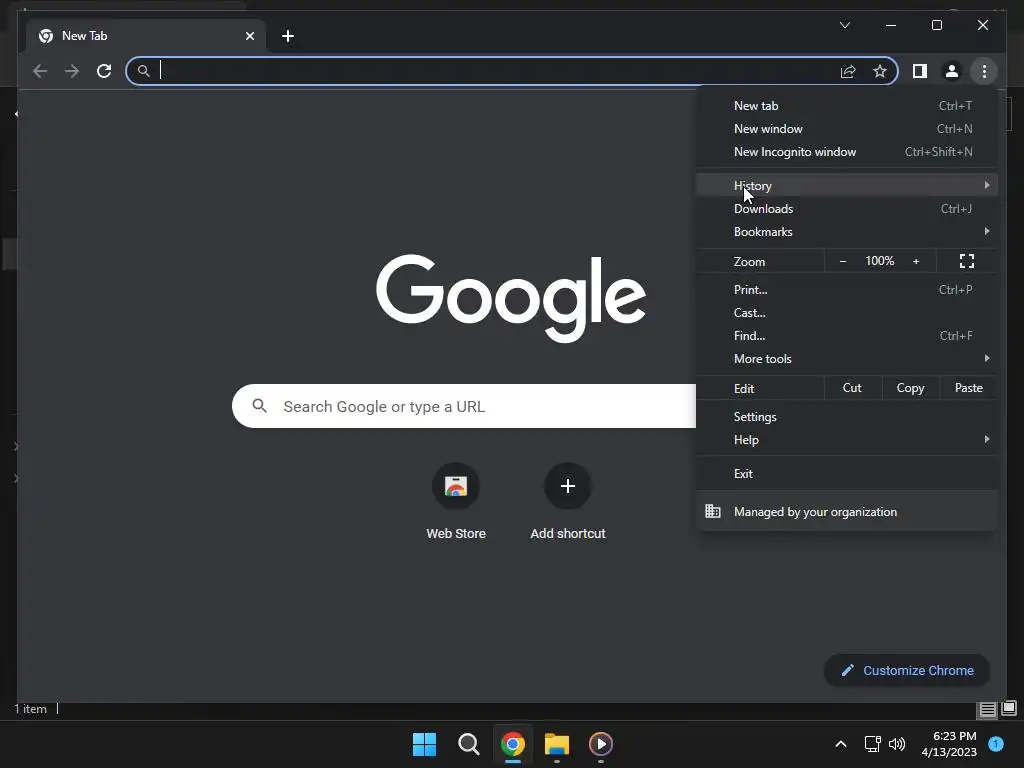
Task: Click the volume speaker tray icon
Action: coord(897,744)
